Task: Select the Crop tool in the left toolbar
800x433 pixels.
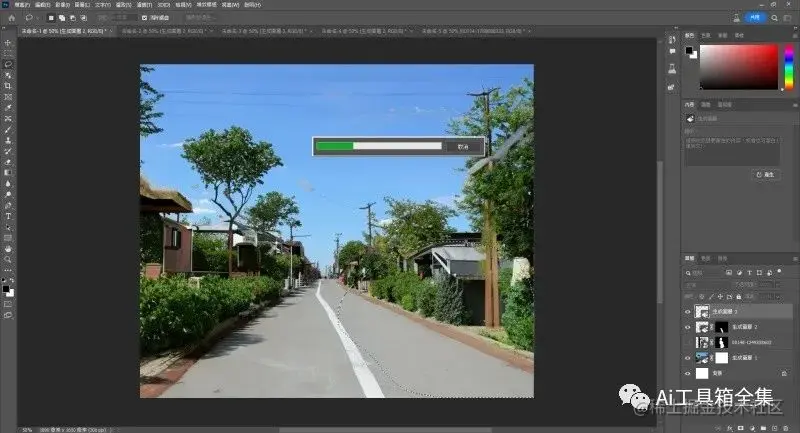Action: click(x=8, y=86)
